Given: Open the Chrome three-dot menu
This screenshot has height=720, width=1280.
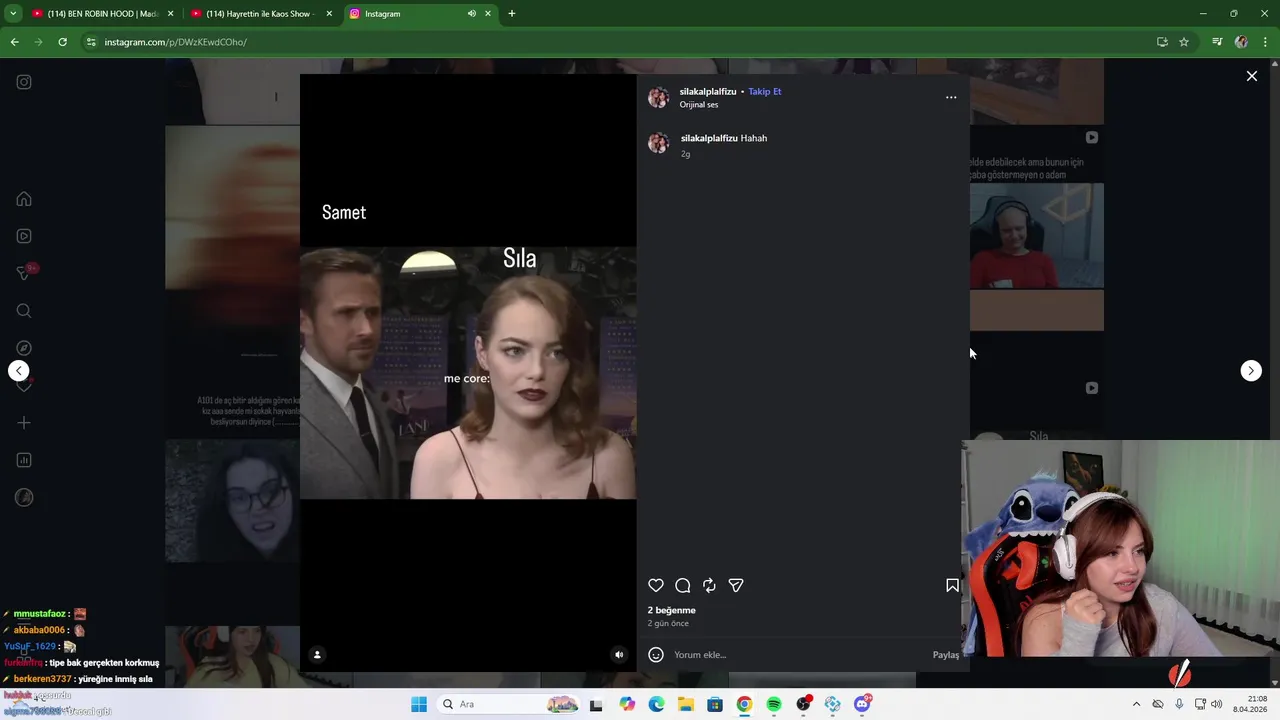Looking at the screenshot, I should tap(1265, 42).
